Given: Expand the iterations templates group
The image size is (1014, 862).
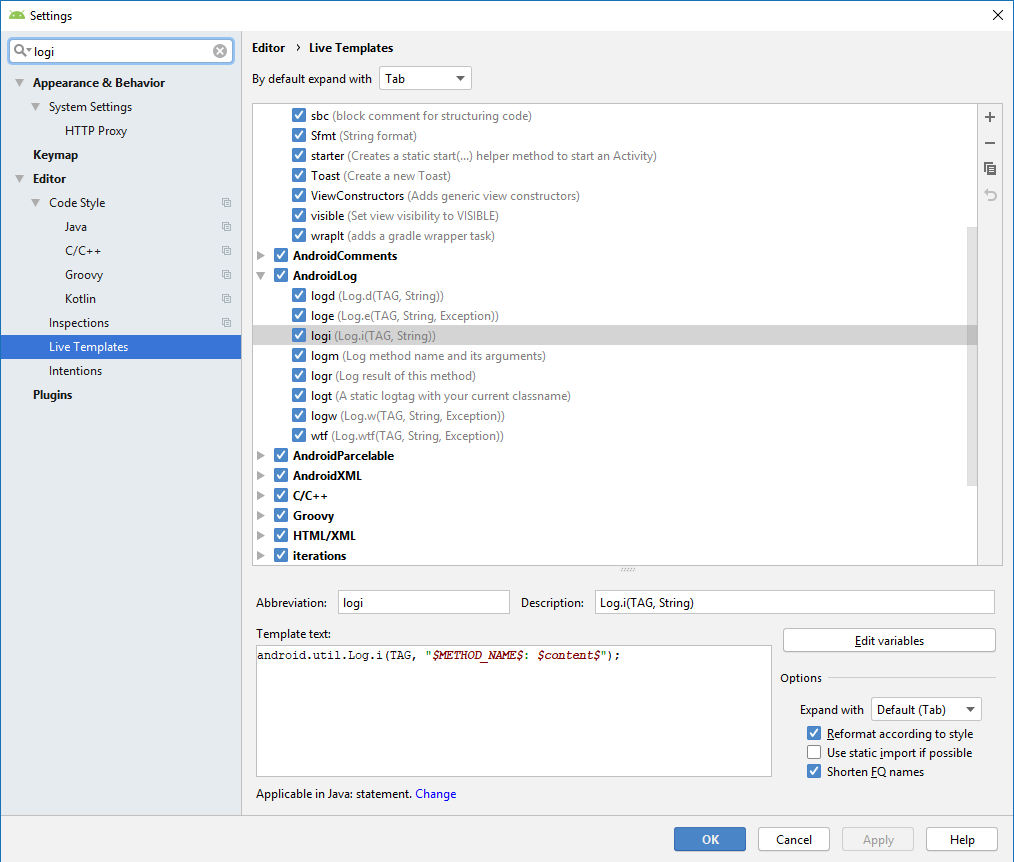Looking at the screenshot, I should click(261, 555).
